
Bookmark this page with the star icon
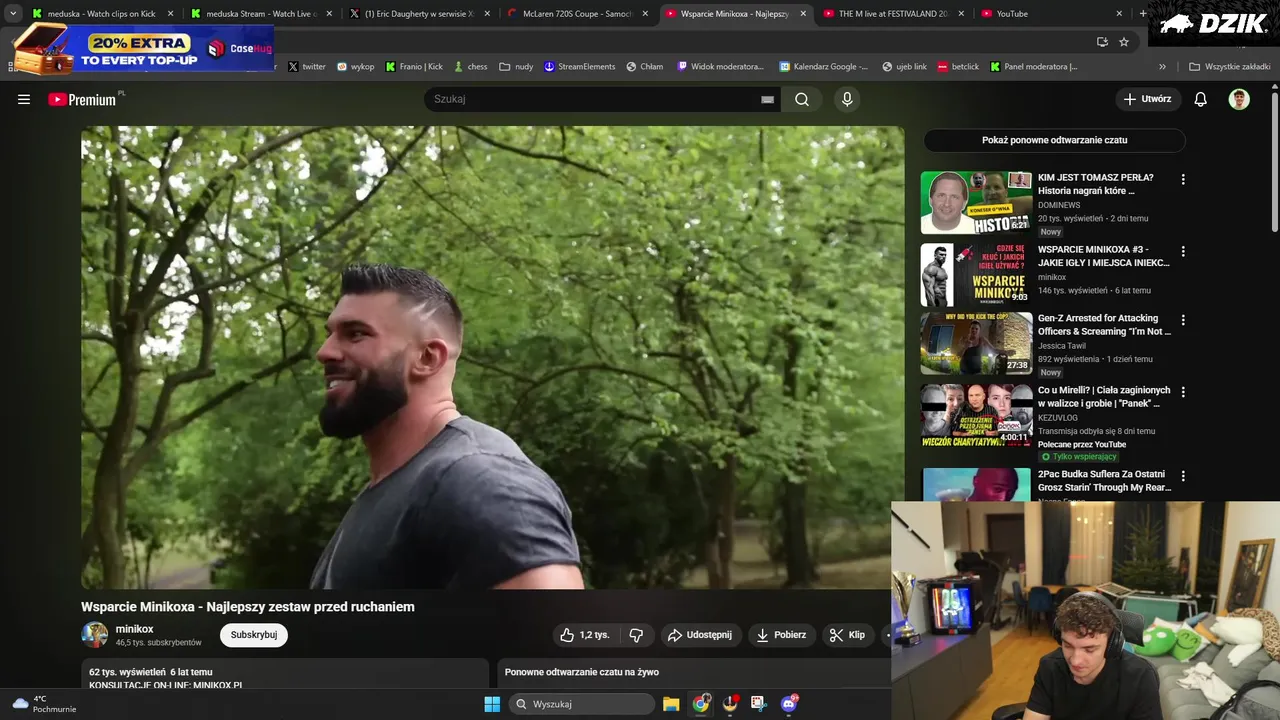pyautogui.click(x=1124, y=42)
